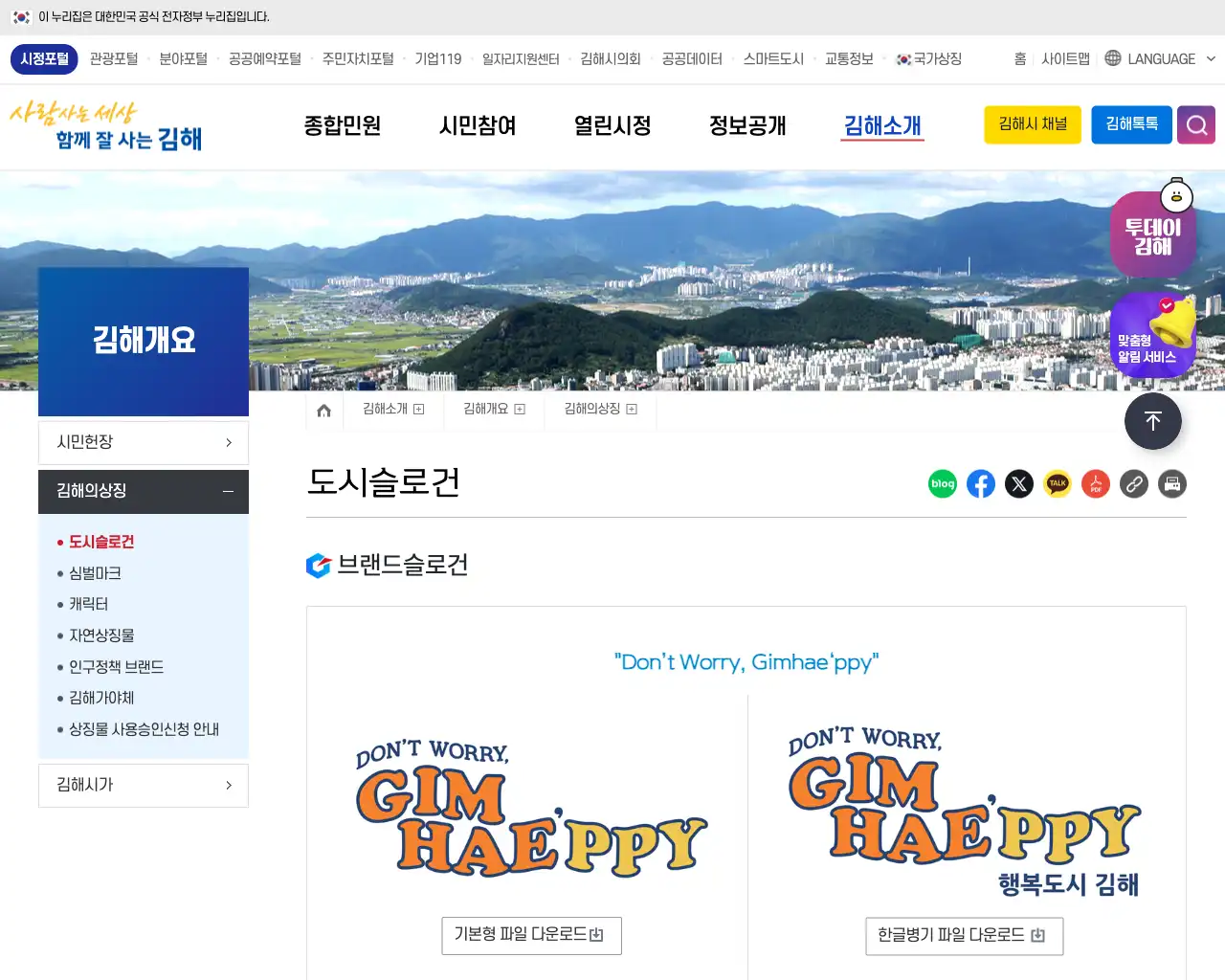Image resolution: width=1225 pixels, height=980 pixels.
Task: Share page on X icon
Action: point(1019,484)
